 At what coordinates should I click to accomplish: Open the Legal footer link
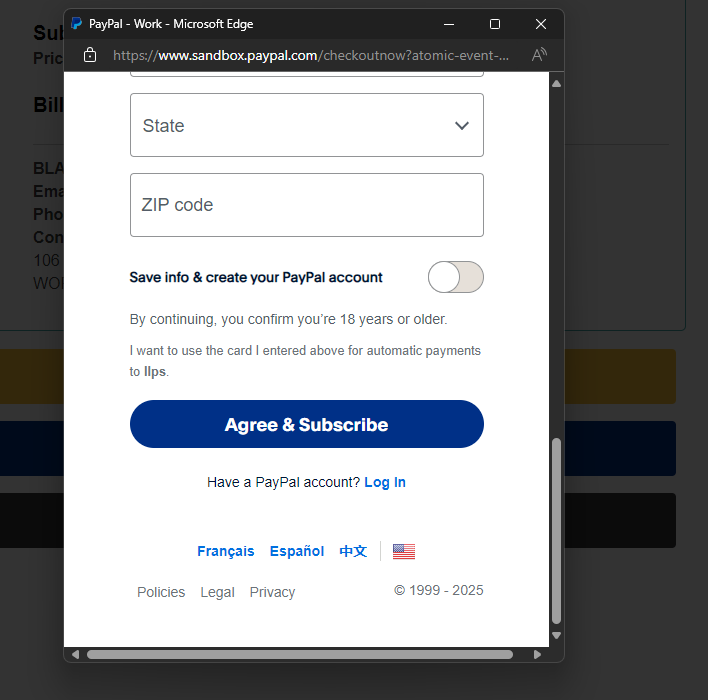click(217, 592)
